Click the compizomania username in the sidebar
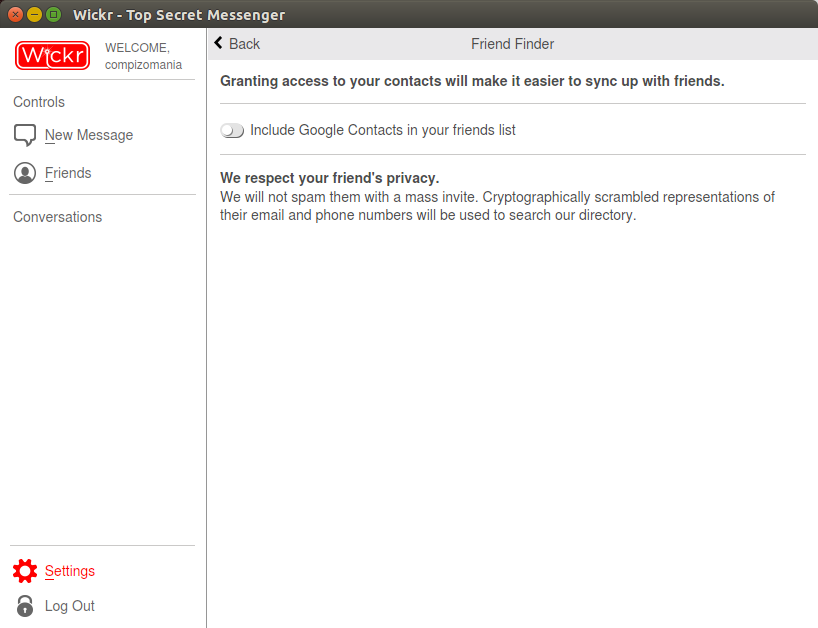818x628 pixels. (143, 65)
